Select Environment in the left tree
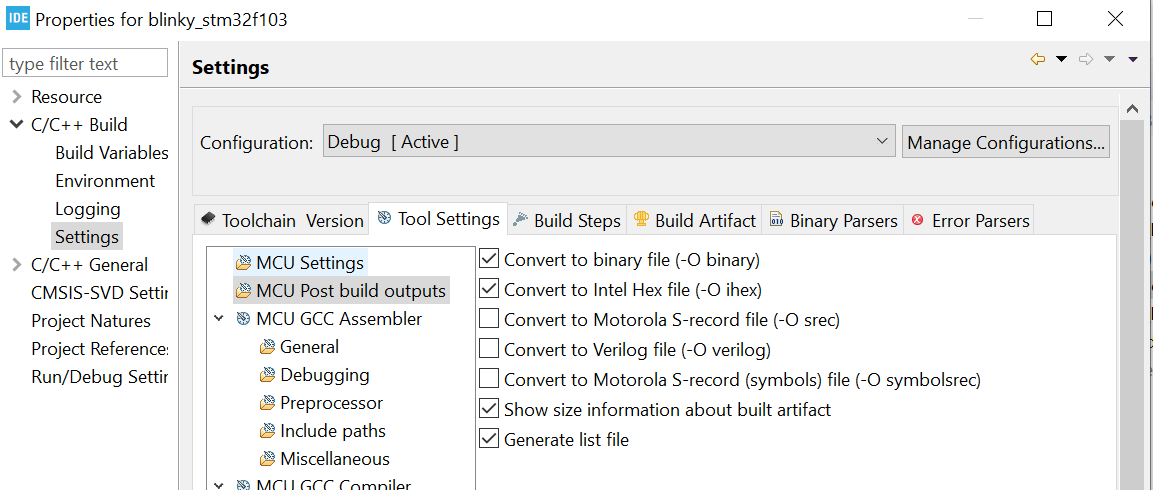 [105, 181]
